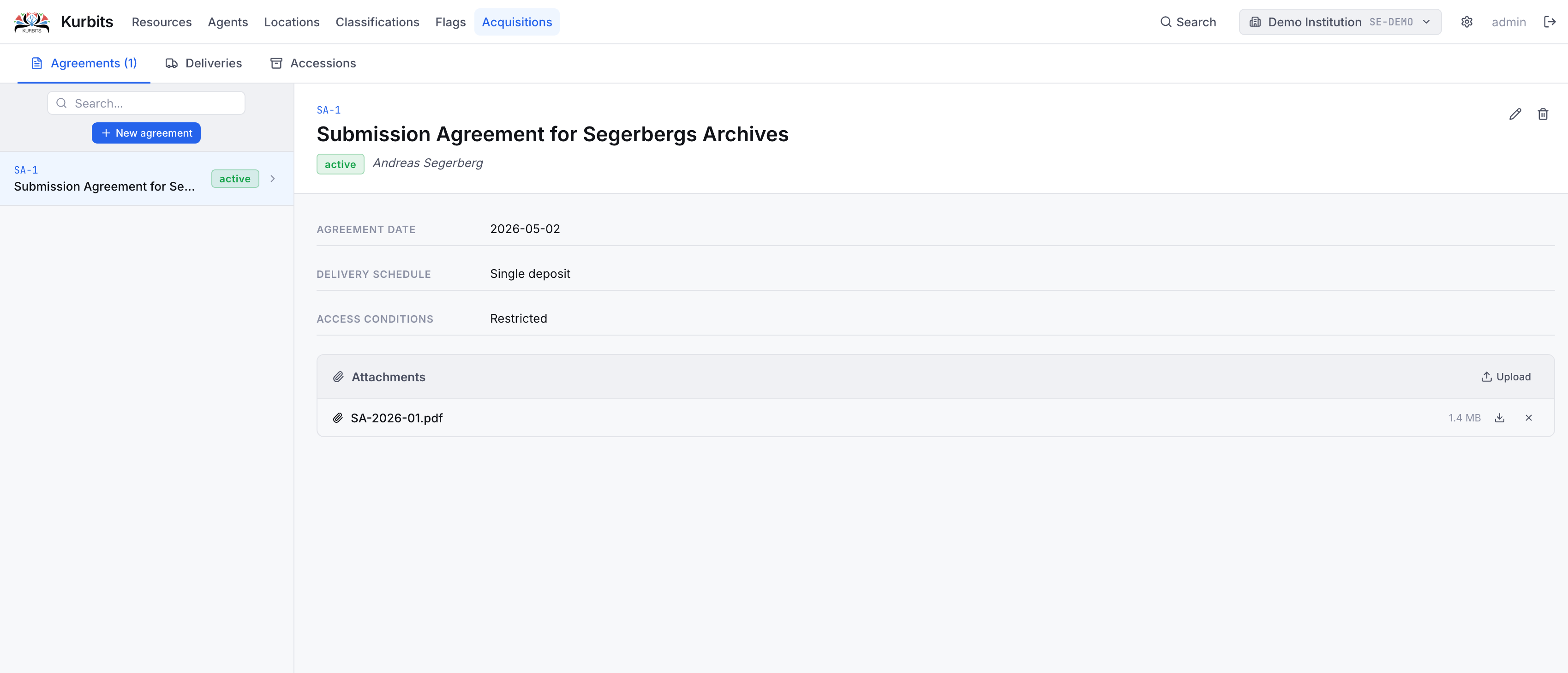This screenshot has height=673, width=1568.
Task: Download the SA-2026-01.pdf attachment
Action: 1500,418
